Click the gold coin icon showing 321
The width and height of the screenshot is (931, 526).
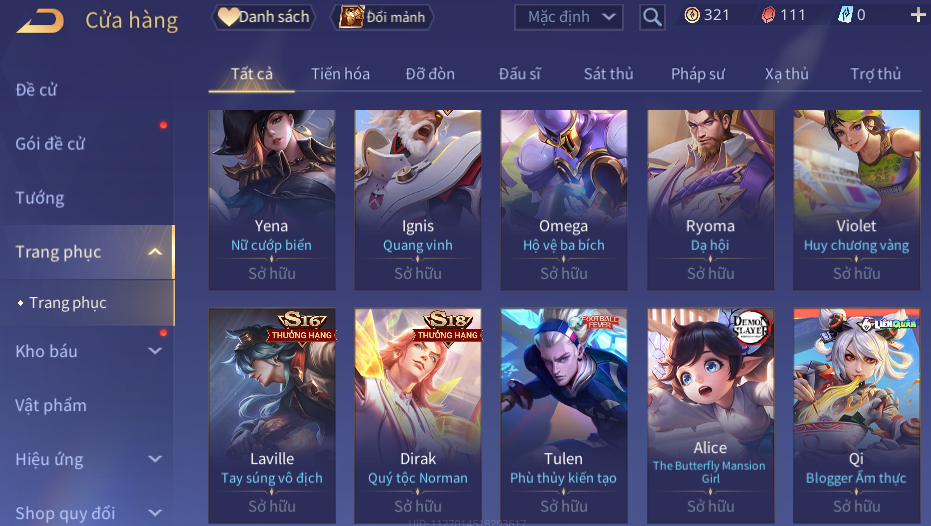tap(692, 15)
